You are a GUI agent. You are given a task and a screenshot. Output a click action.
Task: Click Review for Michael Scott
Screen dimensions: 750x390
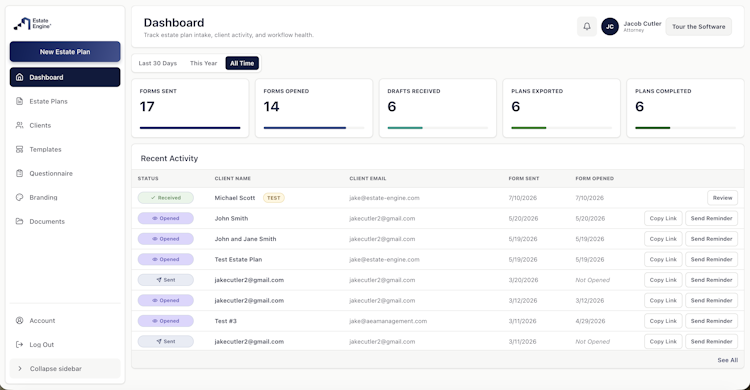(x=722, y=198)
